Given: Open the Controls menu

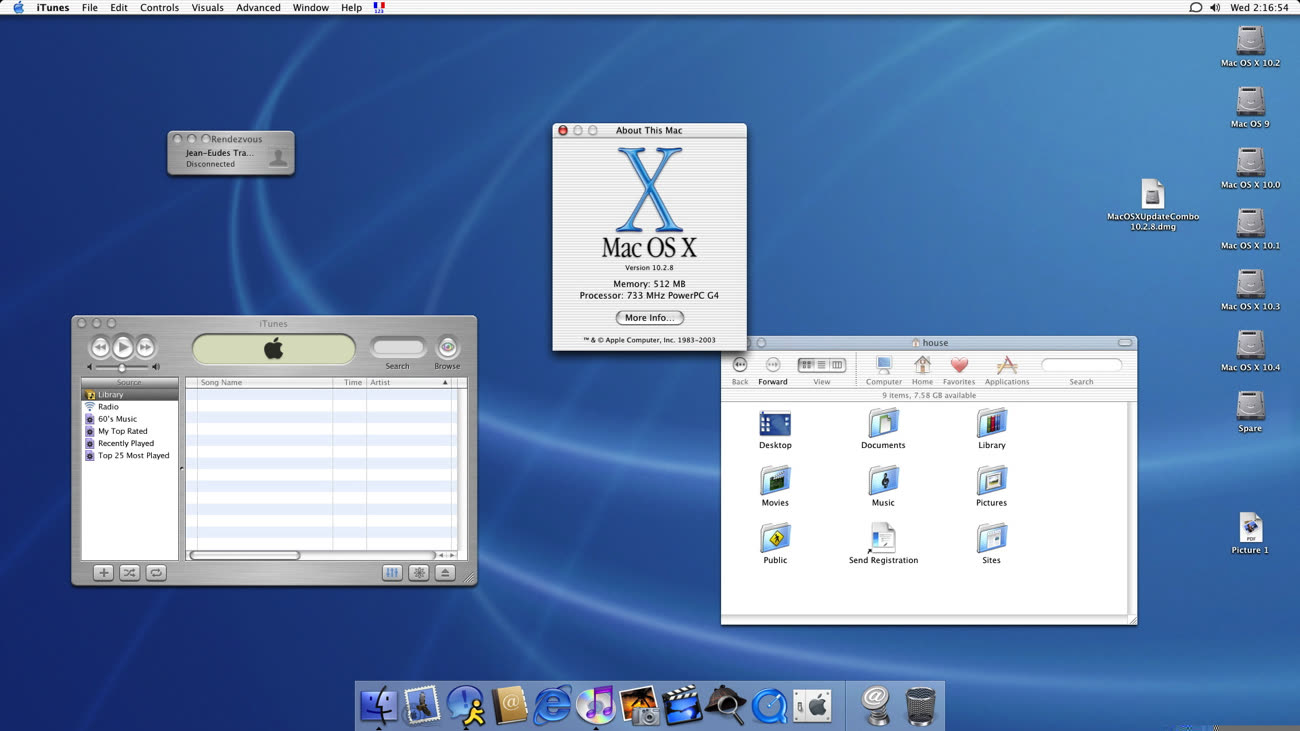Looking at the screenshot, I should (159, 8).
